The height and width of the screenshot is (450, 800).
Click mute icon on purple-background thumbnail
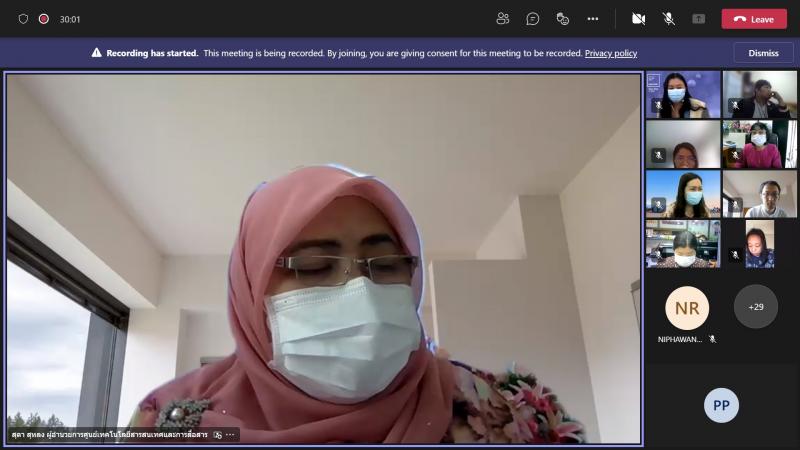point(658,105)
